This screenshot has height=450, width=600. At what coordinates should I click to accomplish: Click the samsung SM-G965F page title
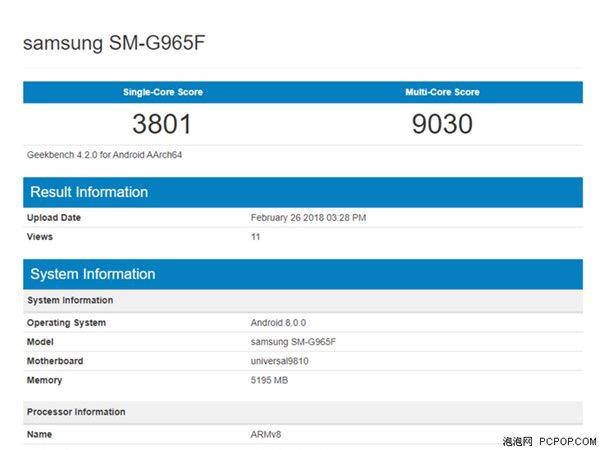(114, 43)
